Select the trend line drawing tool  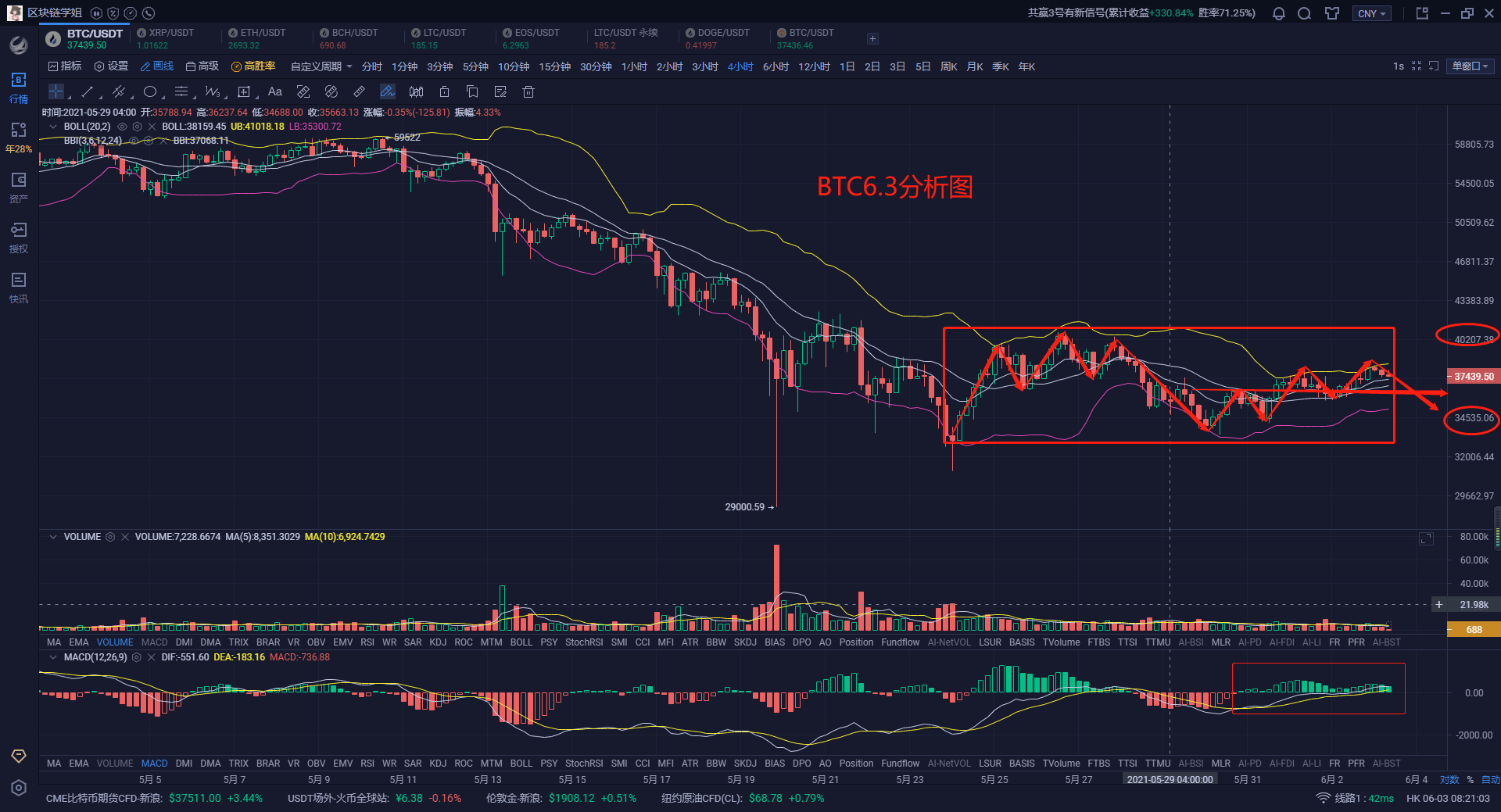(88, 91)
